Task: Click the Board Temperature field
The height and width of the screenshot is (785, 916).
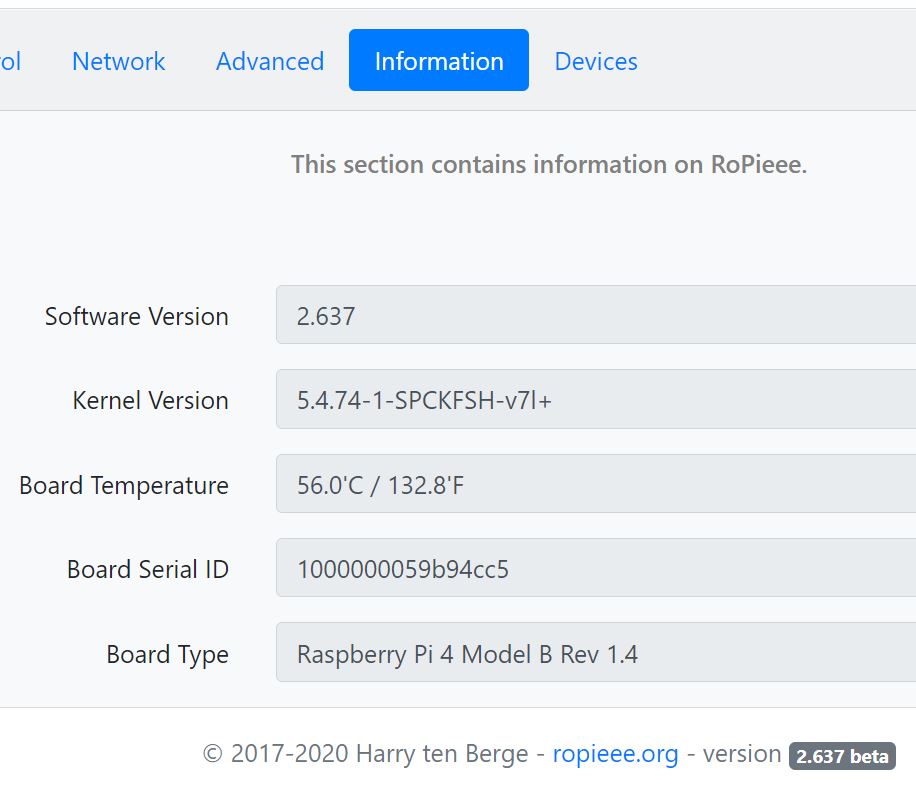Action: point(596,484)
